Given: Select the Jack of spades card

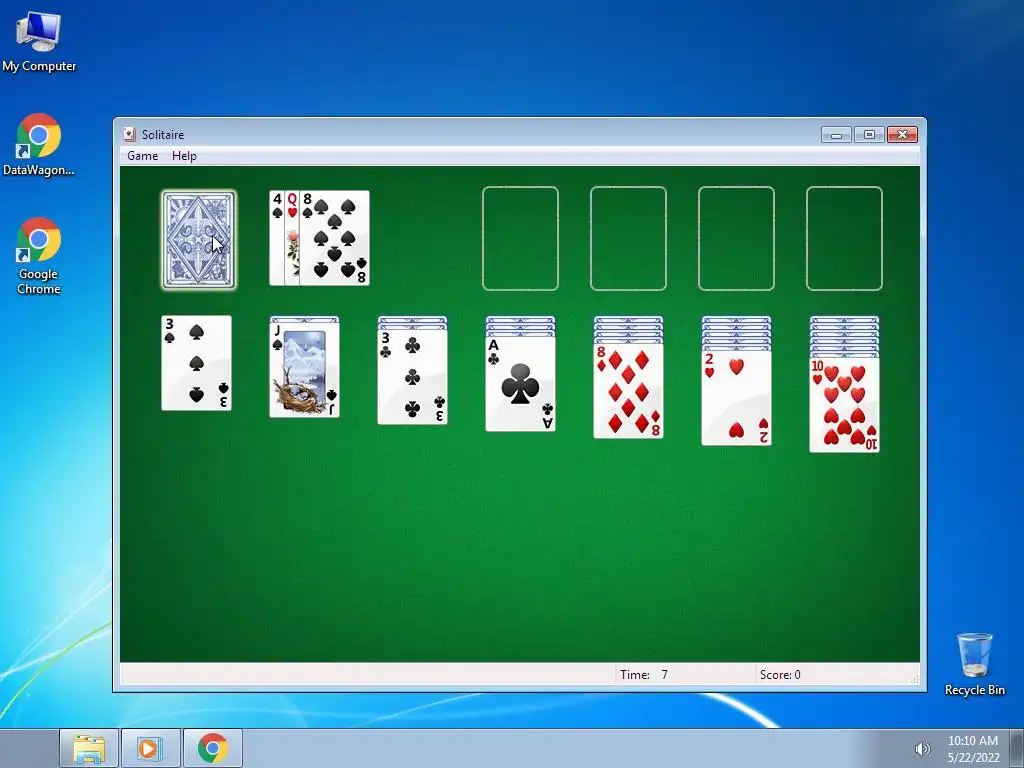Looking at the screenshot, I should (x=304, y=370).
